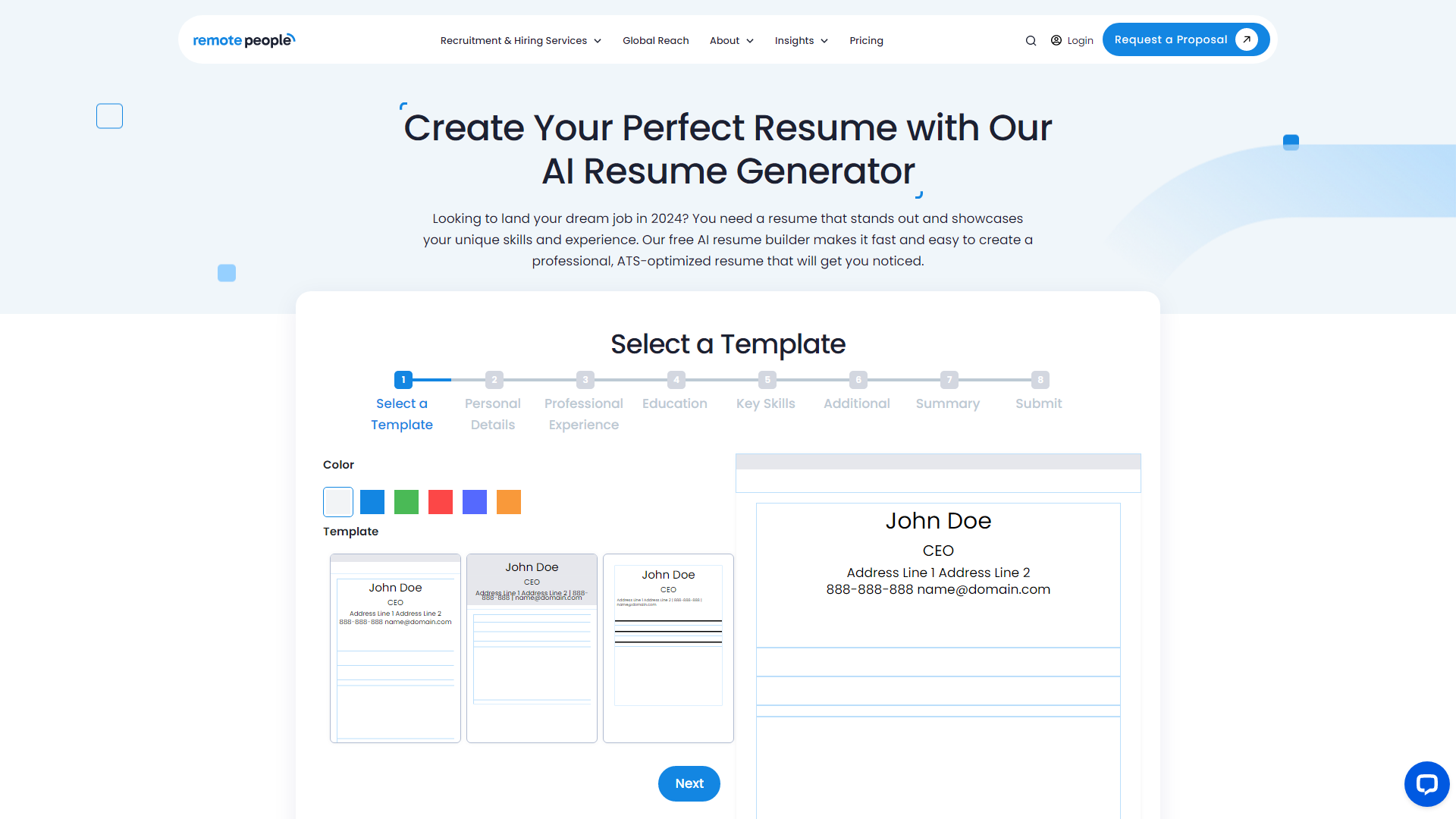Open the Global Reach menu item
This screenshot has height=819, width=1456.
point(655,40)
